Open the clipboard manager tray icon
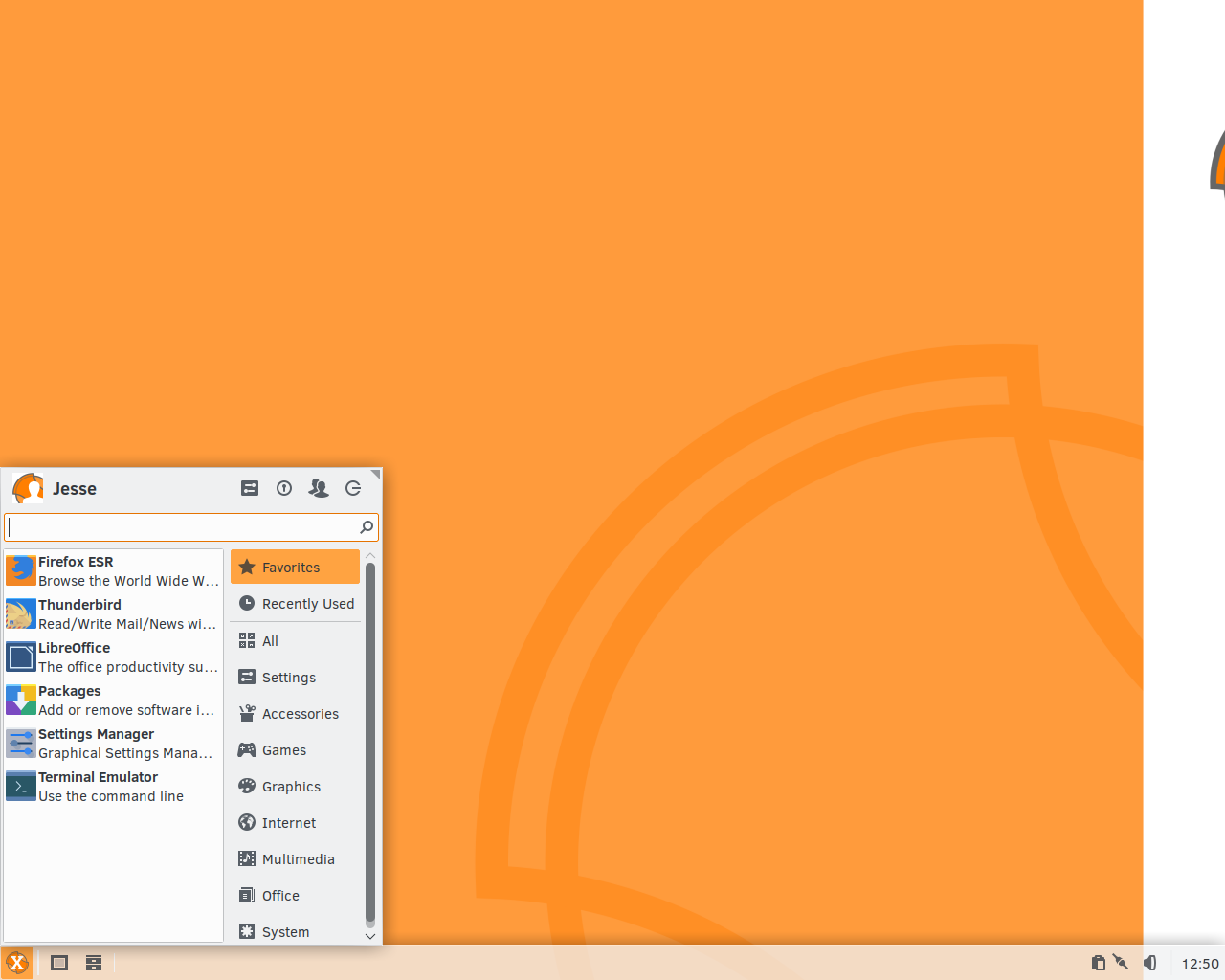This screenshot has height=980, width=1225. 1098,963
